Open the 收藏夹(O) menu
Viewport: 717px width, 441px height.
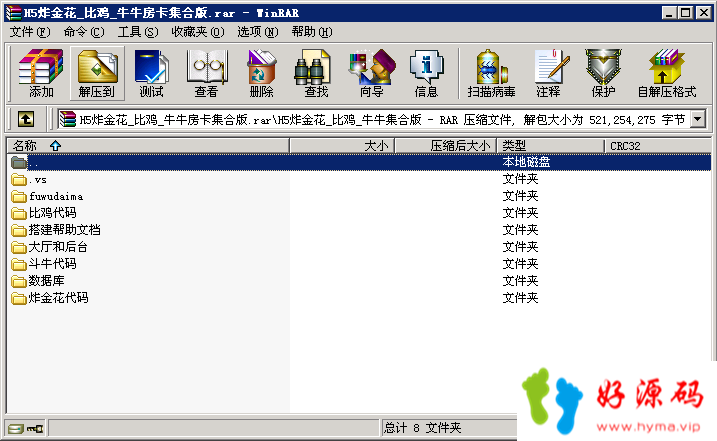click(198, 32)
